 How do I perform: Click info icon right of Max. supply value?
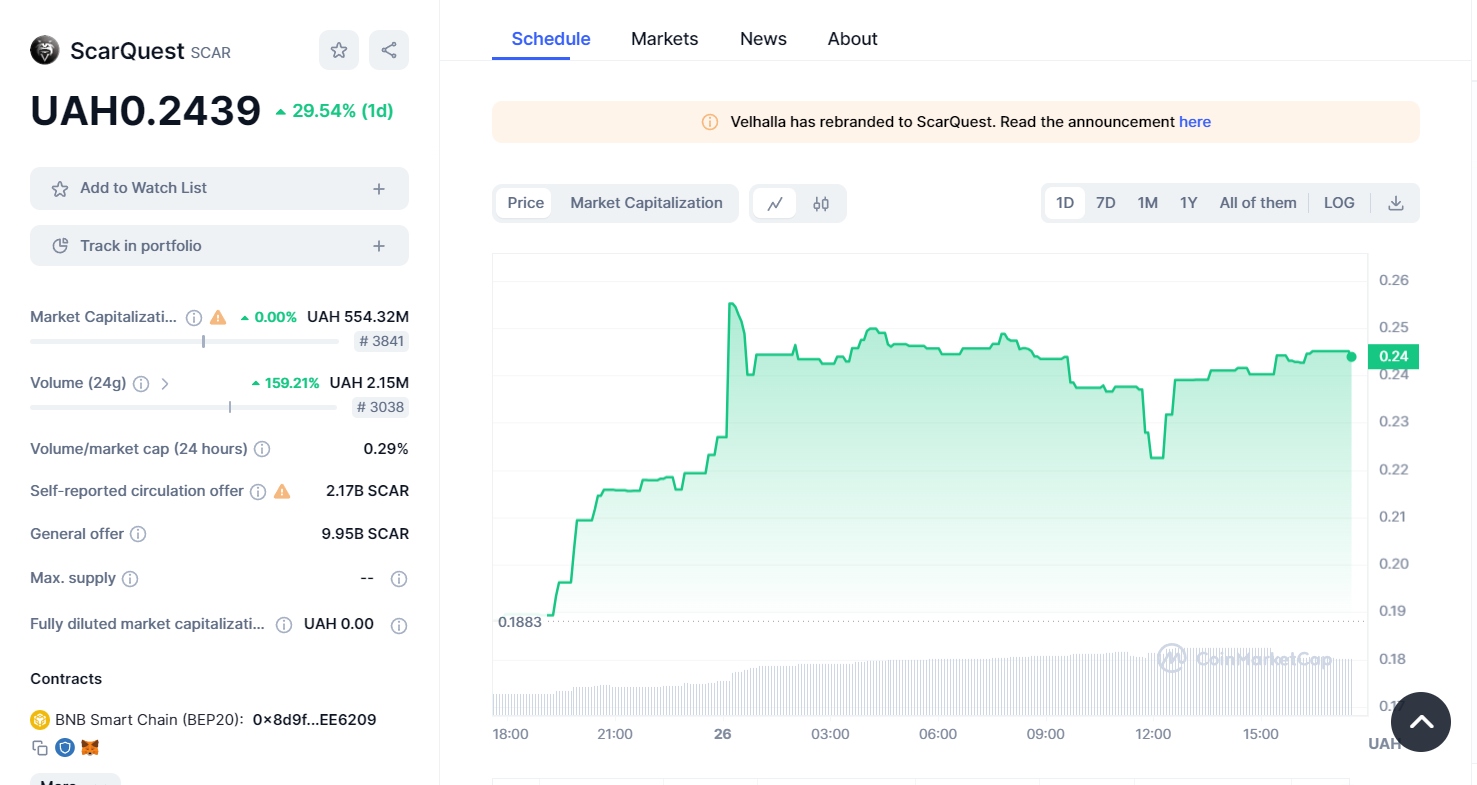[x=399, y=579]
